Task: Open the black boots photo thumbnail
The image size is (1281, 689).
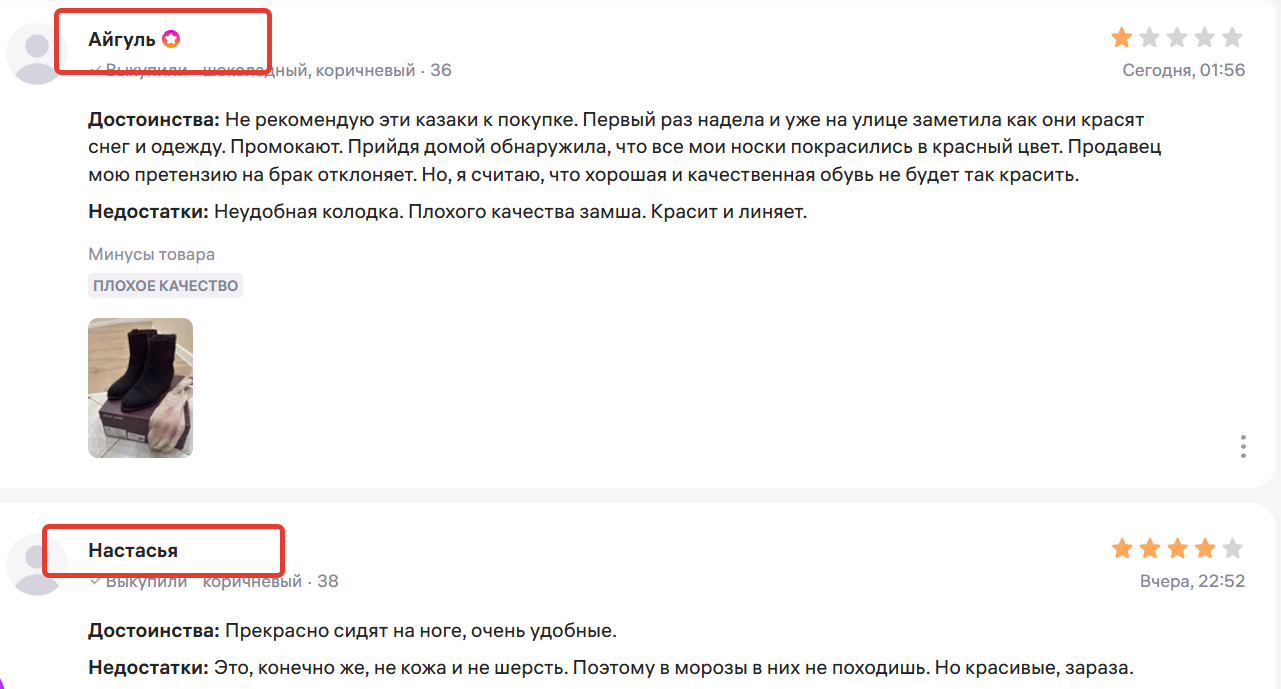Action: pyautogui.click(x=140, y=387)
